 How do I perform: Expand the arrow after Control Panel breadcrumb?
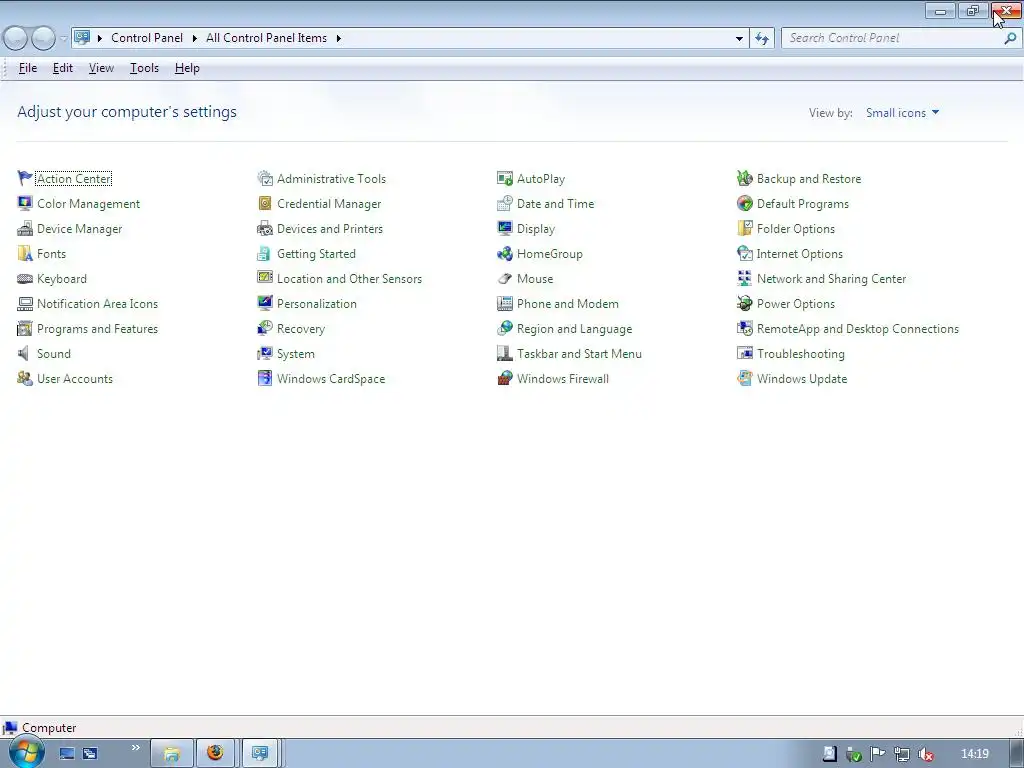click(195, 38)
